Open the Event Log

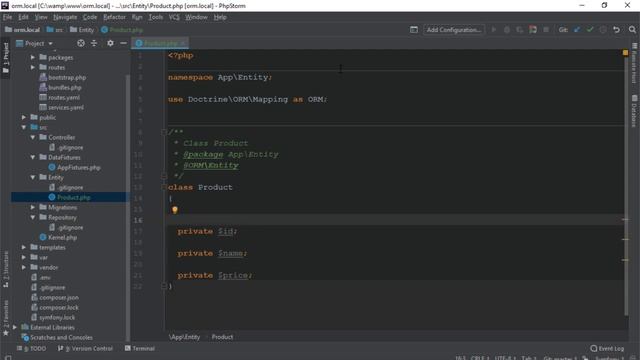[x=607, y=349]
